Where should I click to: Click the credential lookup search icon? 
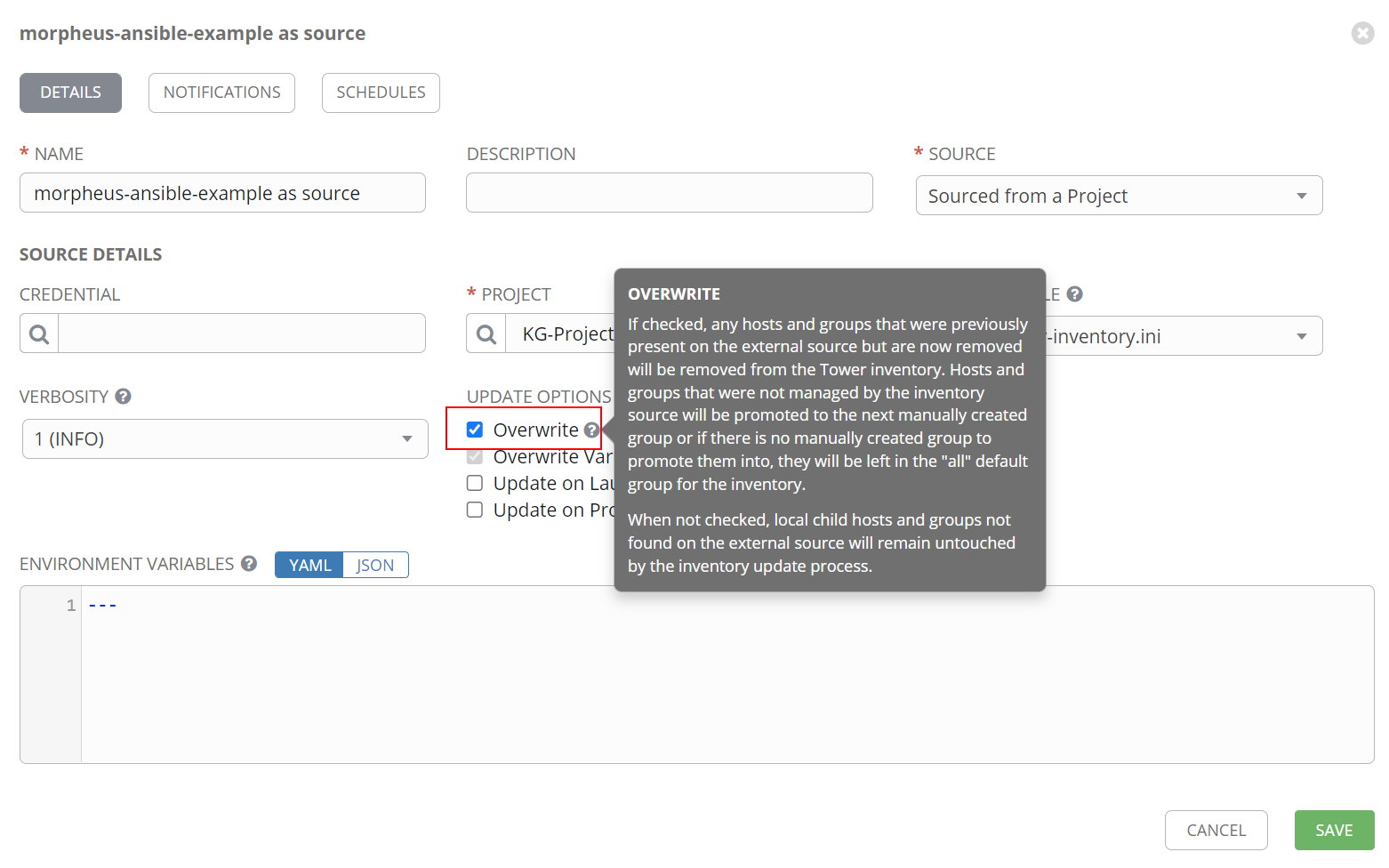point(39,334)
